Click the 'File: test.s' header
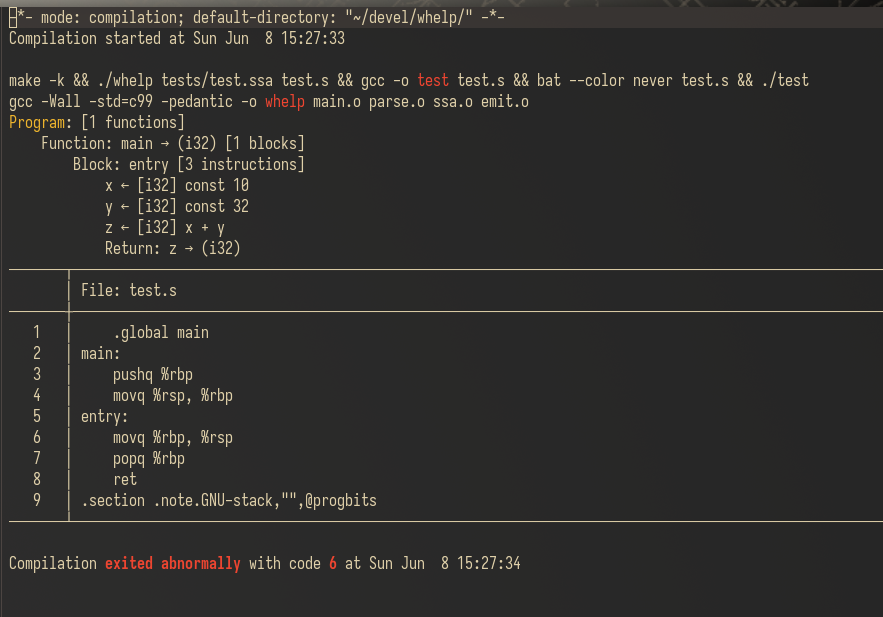Viewport: 883px width, 617px height. point(129,290)
